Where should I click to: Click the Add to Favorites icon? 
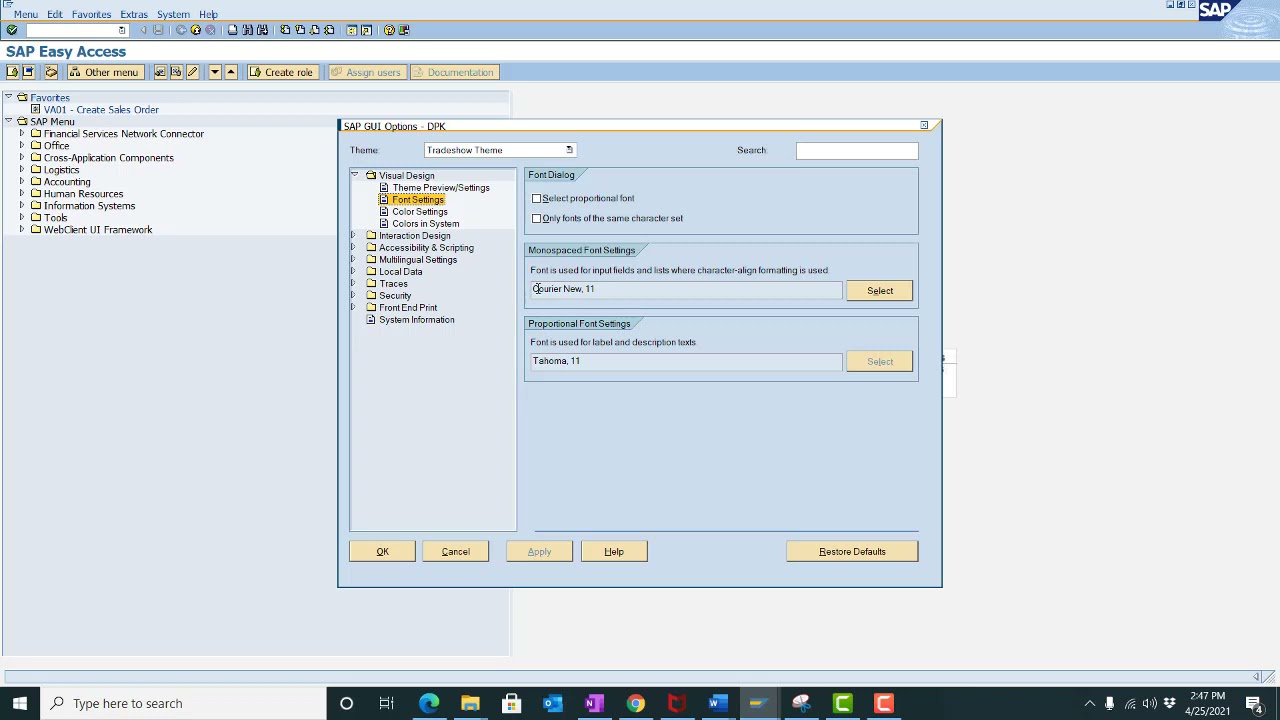(160, 72)
